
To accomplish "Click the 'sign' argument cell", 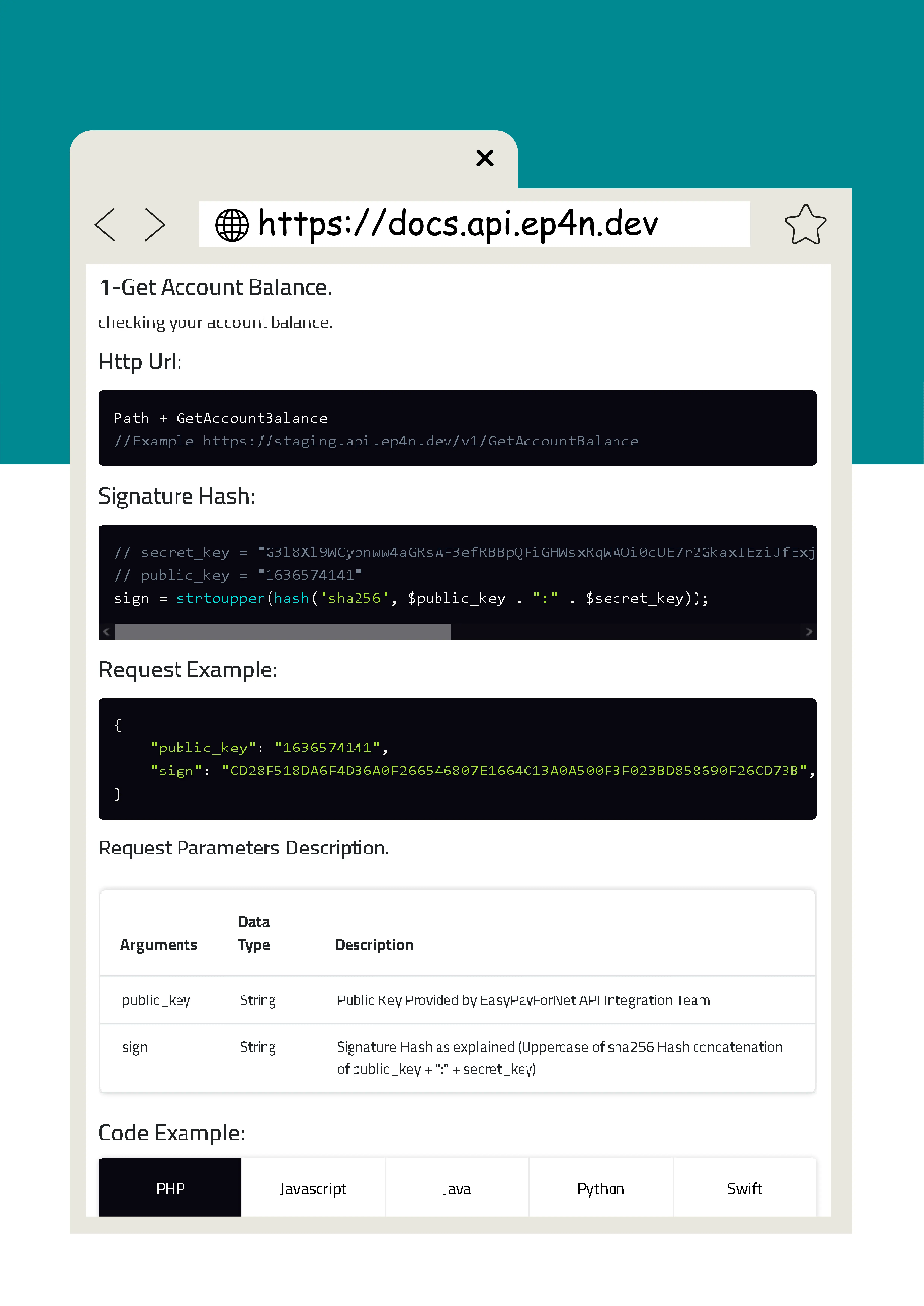I will (135, 1047).
